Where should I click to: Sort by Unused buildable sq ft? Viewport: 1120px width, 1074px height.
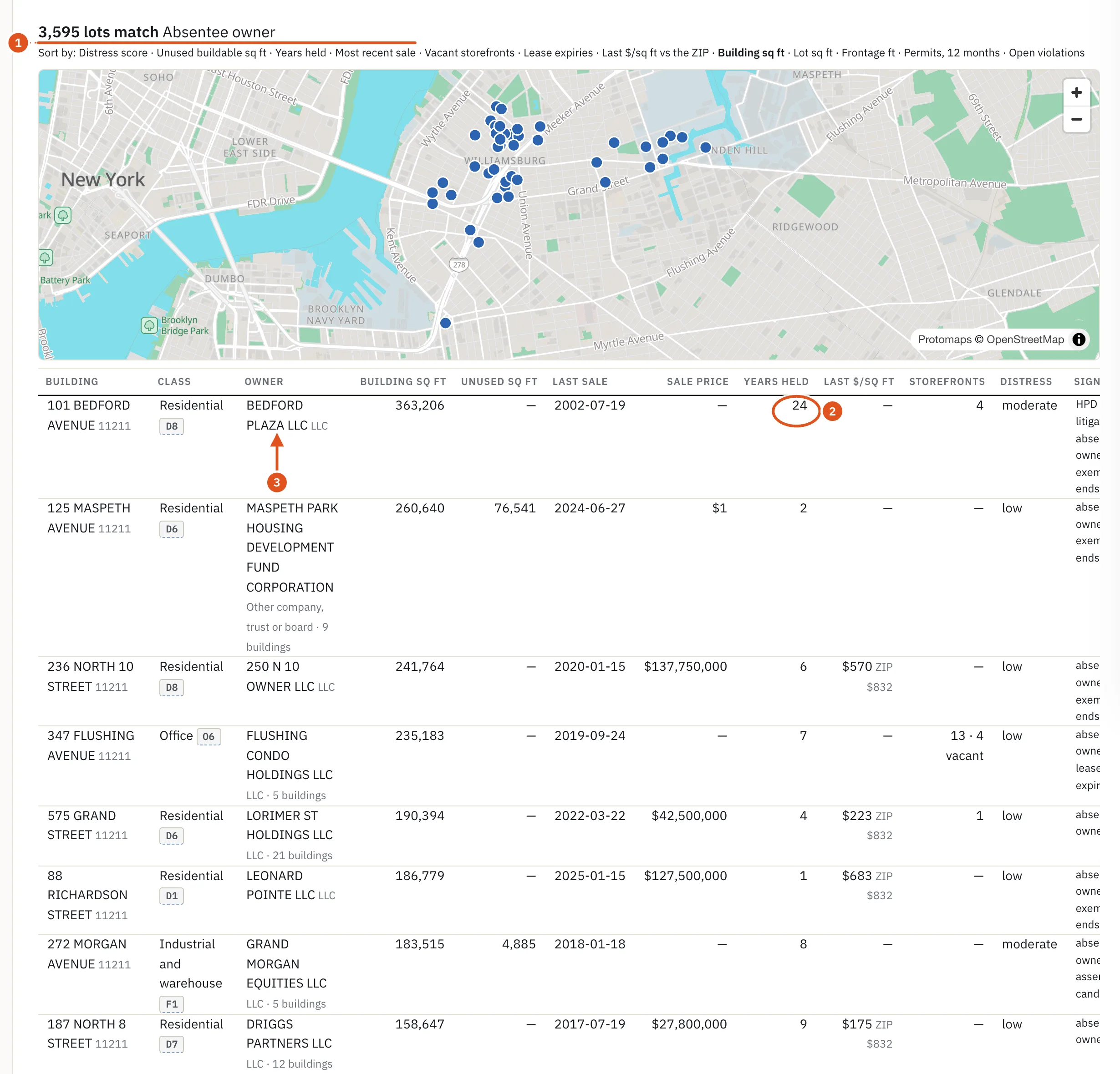[211, 52]
